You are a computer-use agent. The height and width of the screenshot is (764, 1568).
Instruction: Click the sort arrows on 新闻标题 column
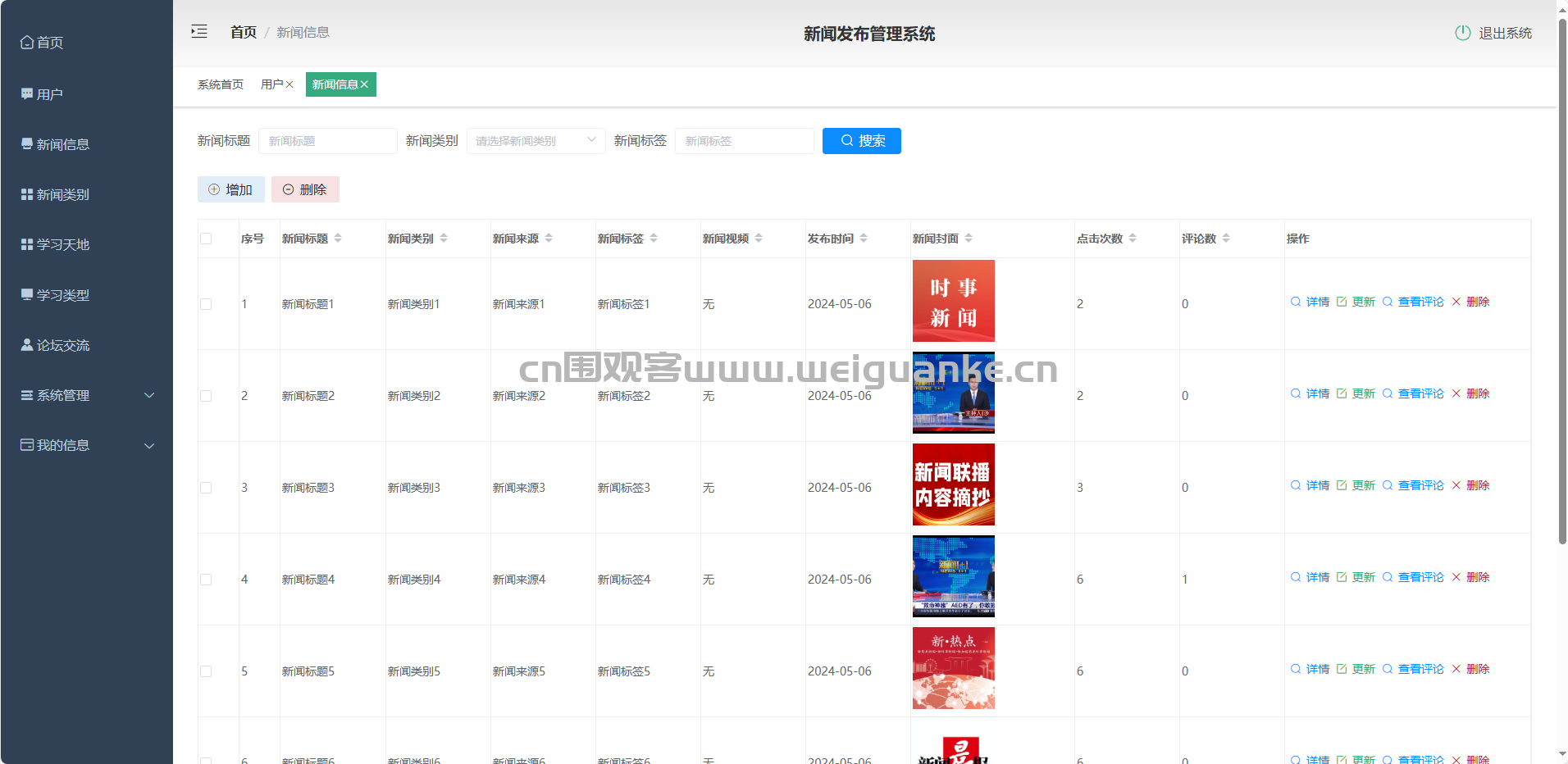[x=338, y=239]
